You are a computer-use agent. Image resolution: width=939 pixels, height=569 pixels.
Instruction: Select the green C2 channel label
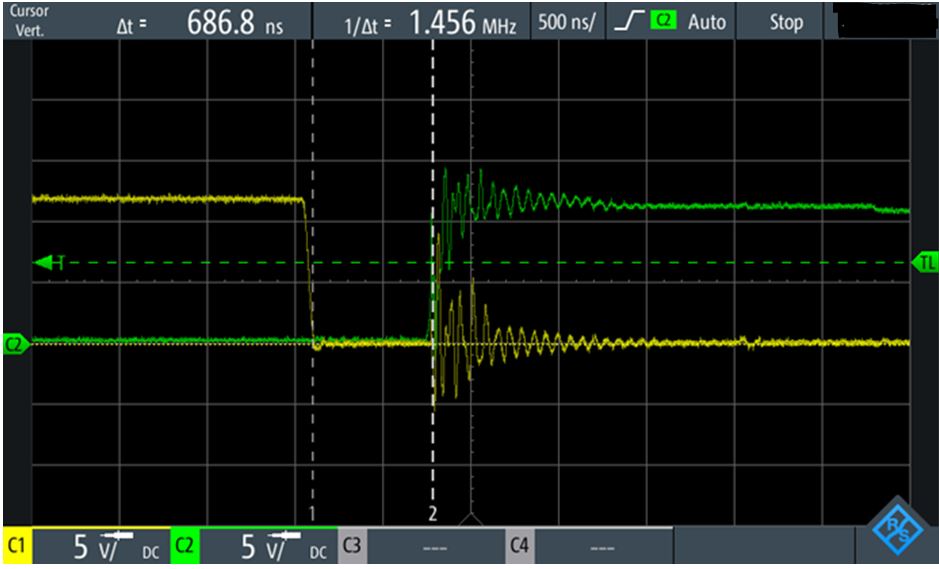coord(184,547)
